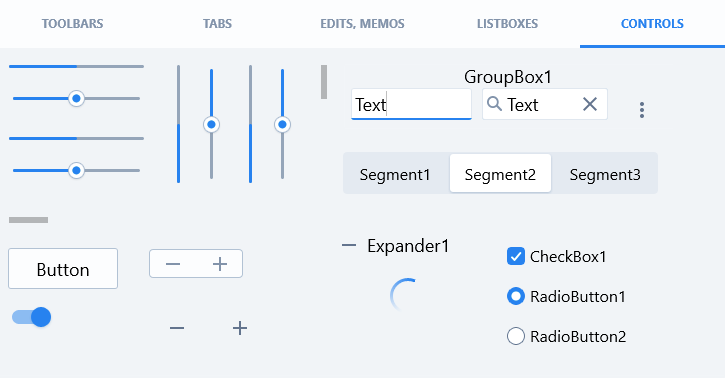The width and height of the screenshot is (725, 378).
Task: Select RadioButton2
Action: (516, 336)
